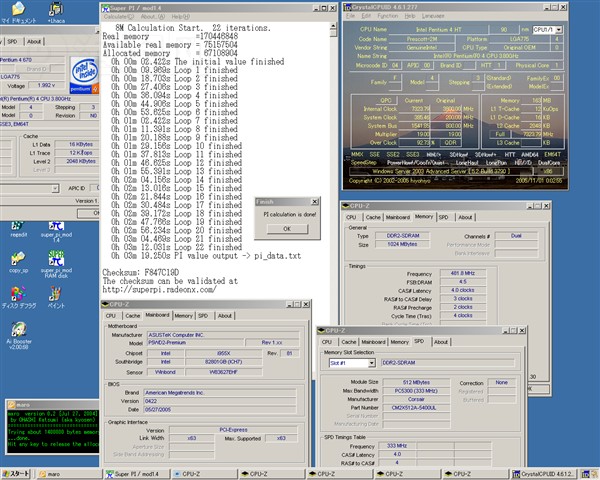
Task: Click the 82801GB (ICH7) southbridge value
Action: pos(223,362)
